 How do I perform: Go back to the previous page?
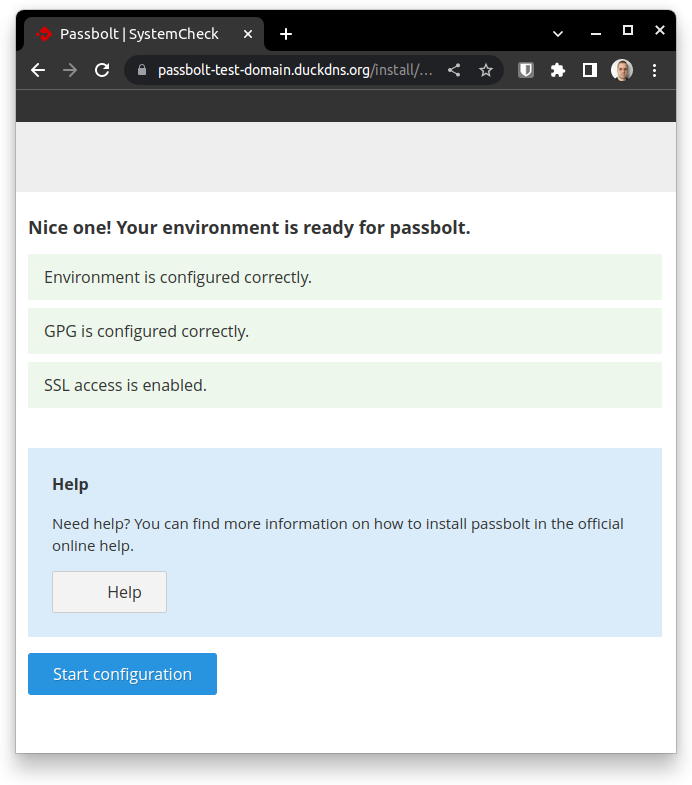[x=38, y=70]
